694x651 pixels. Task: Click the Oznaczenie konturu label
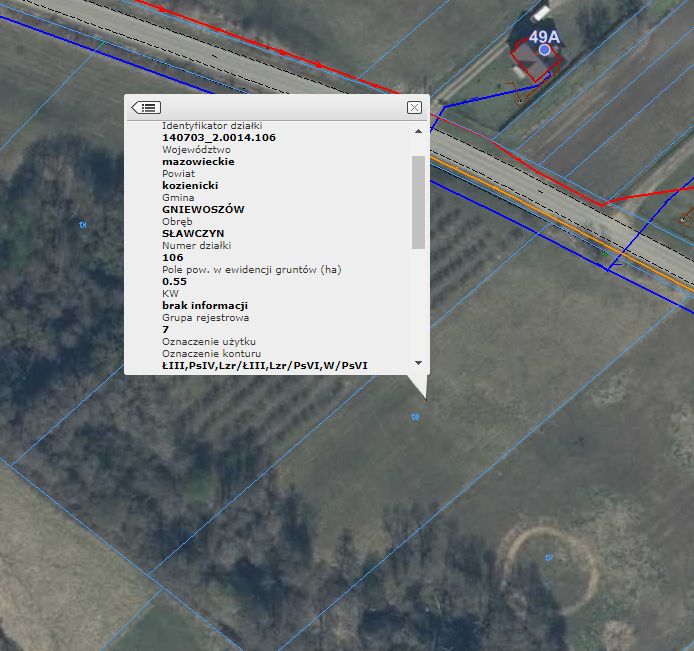coord(212,354)
